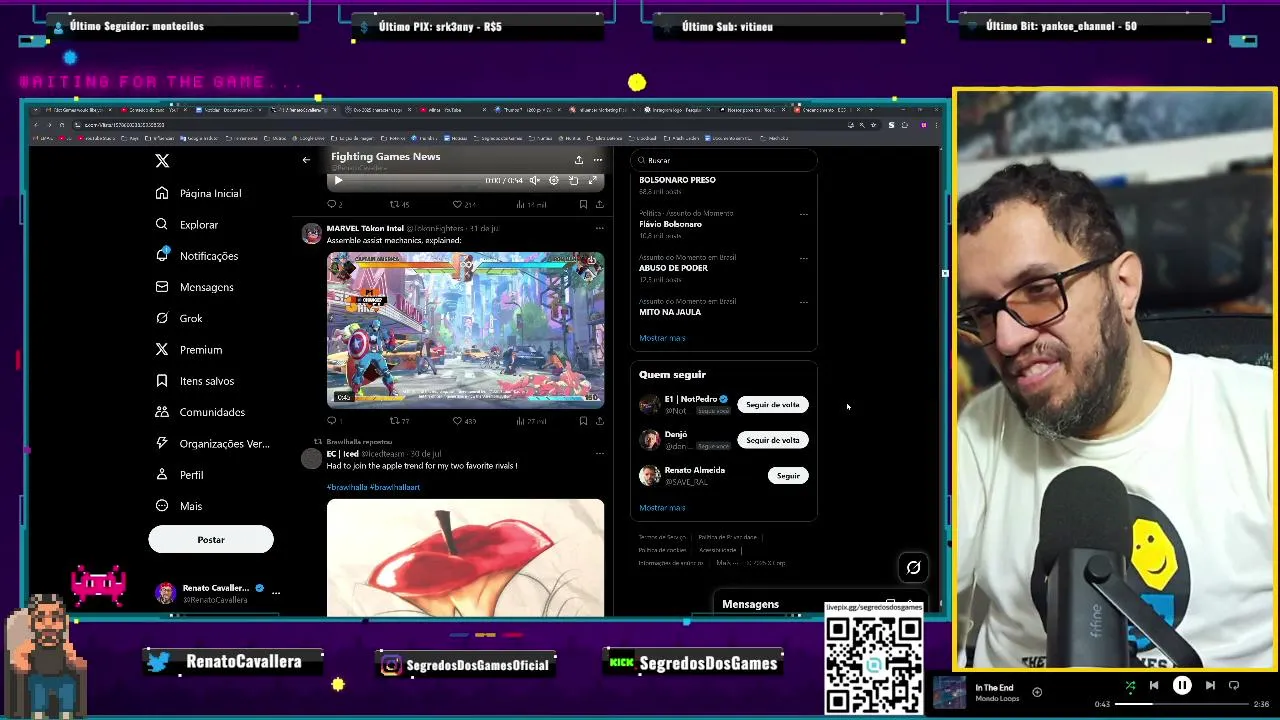Reply to the MARVEL Tōkon Intel post
1280x720 pixels.
pos(334,421)
